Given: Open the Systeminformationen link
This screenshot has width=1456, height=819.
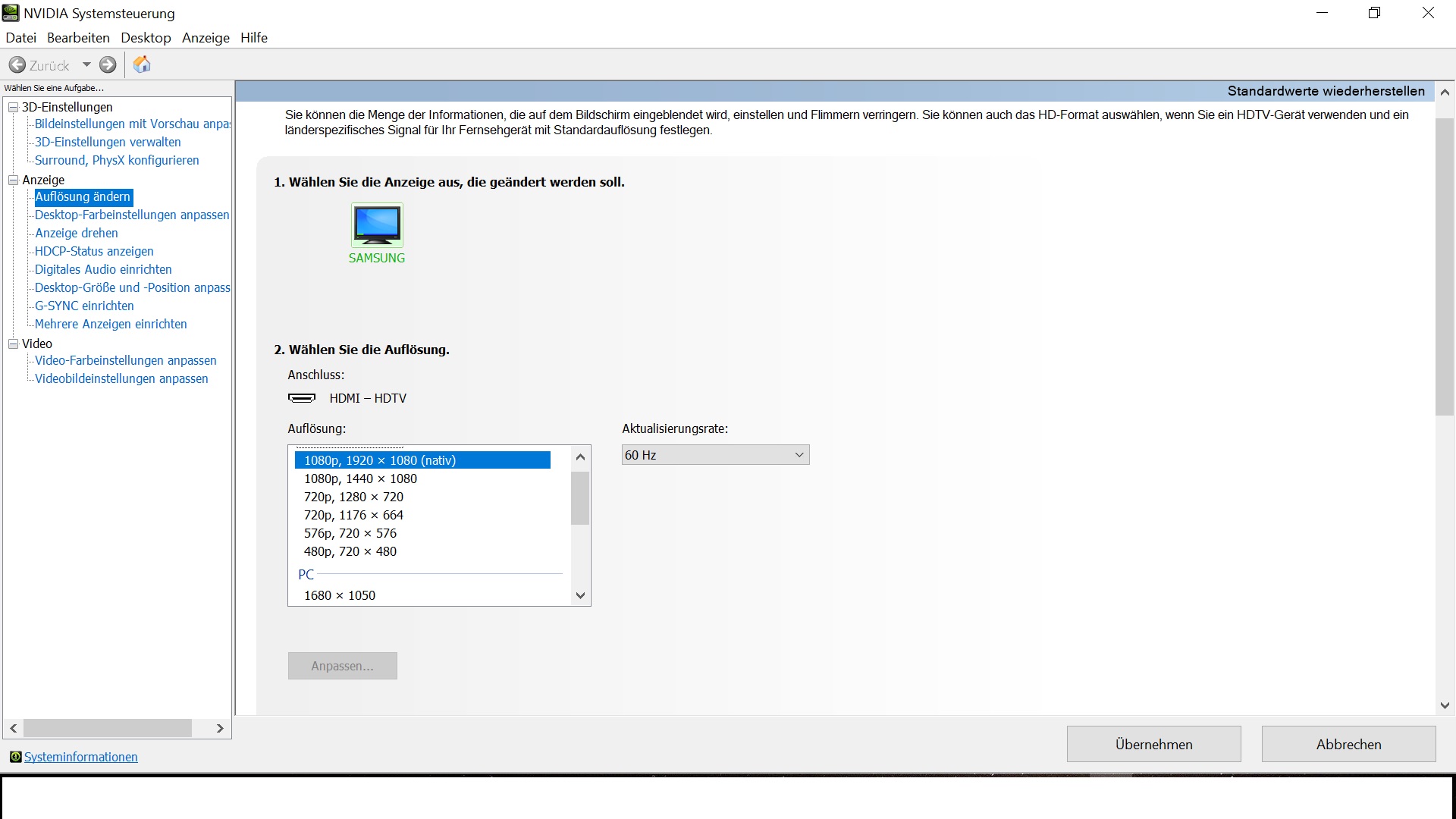Looking at the screenshot, I should pyautogui.click(x=81, y=757).
